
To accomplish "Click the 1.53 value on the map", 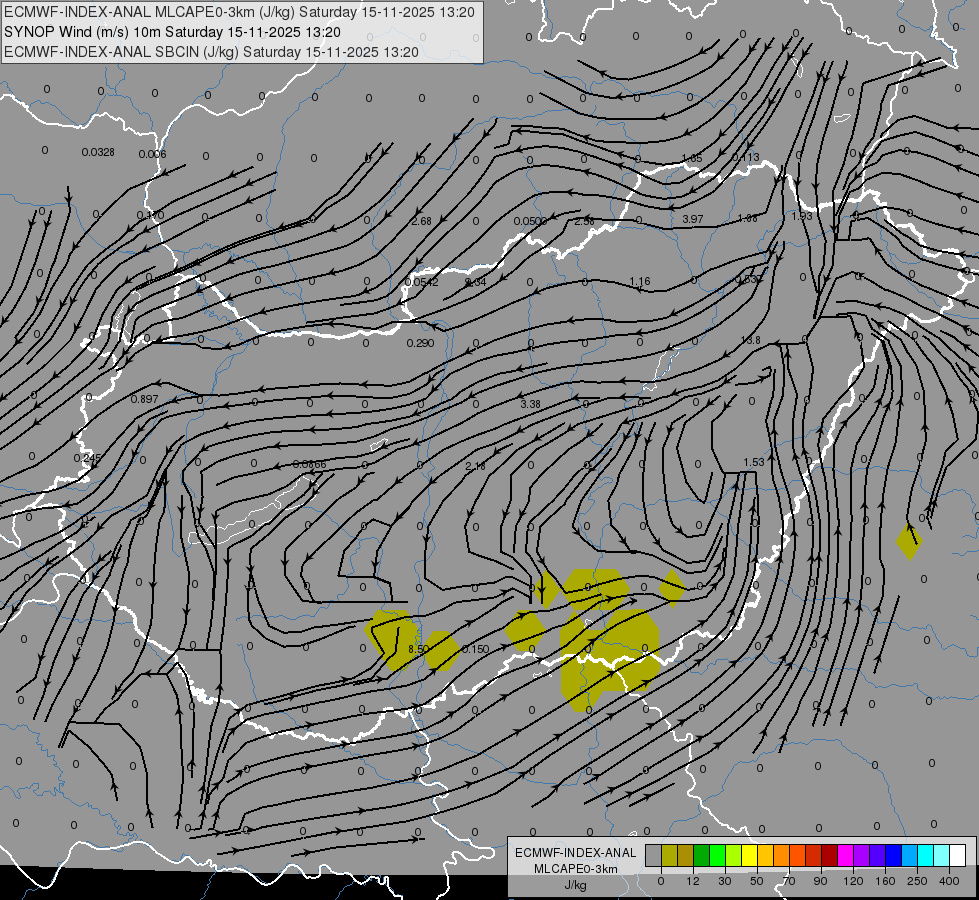I will [754, 462].
